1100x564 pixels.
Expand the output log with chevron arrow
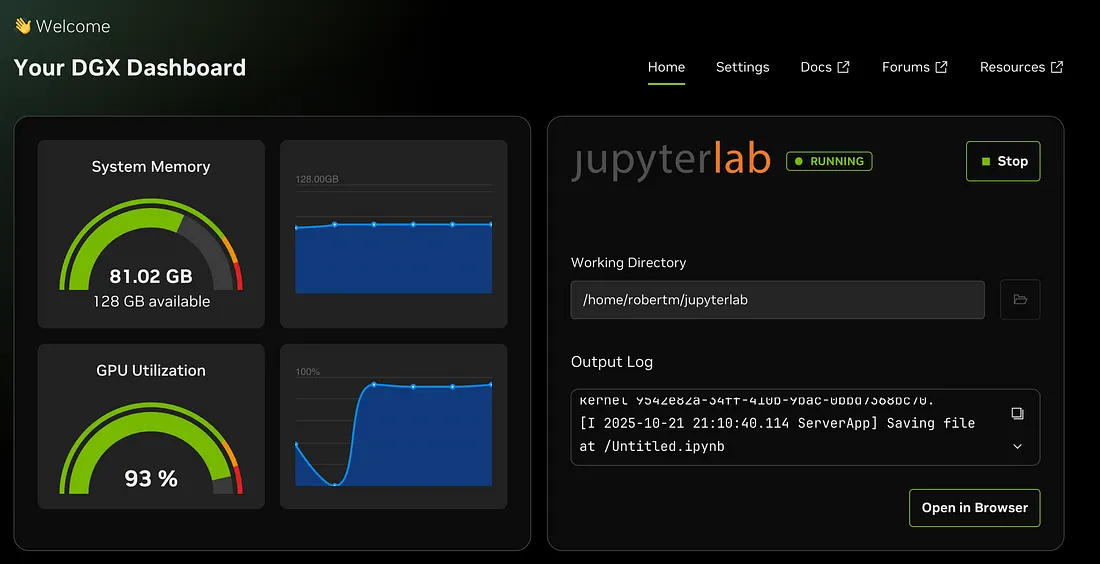(x=1017, y=446)
